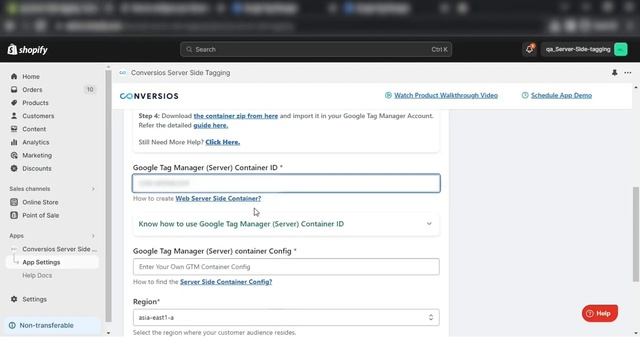Viewport: 640px width, 360px height.
Task: Click the Point of Sale icon
Action: tap(14, 215)
